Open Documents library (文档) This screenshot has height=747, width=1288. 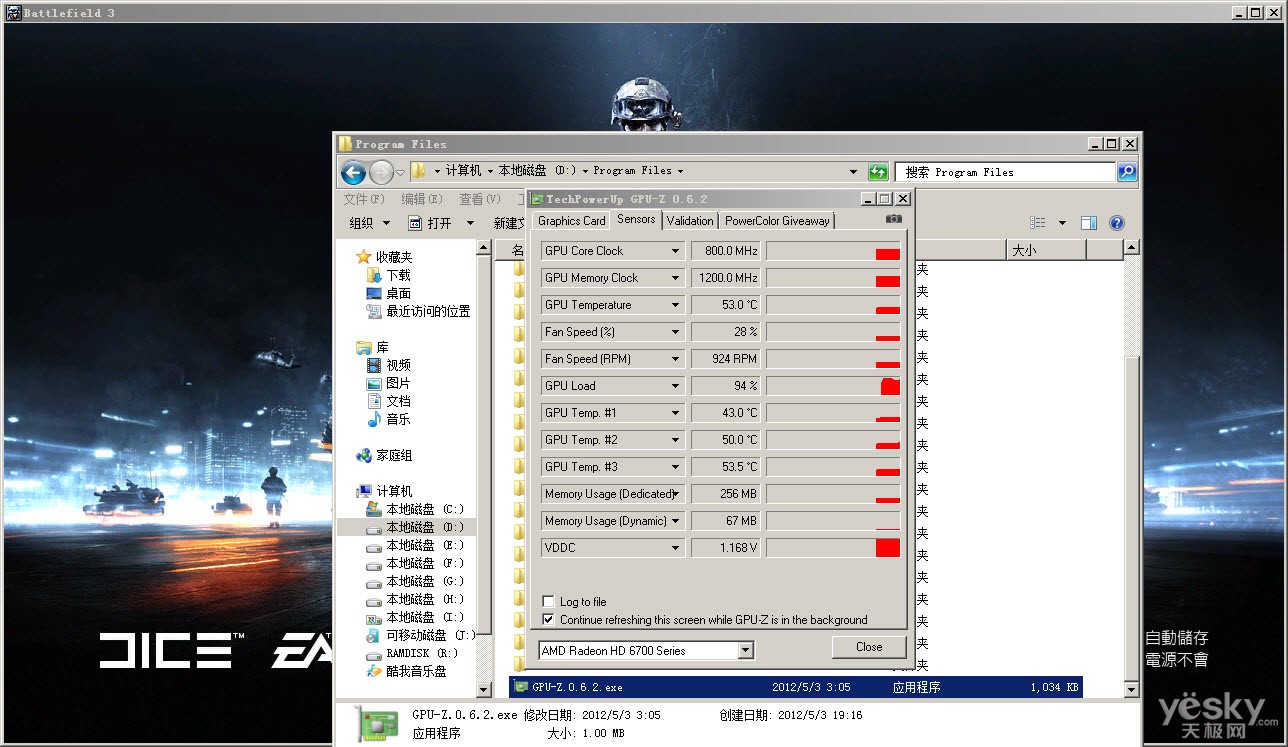[x=398, y=401]
